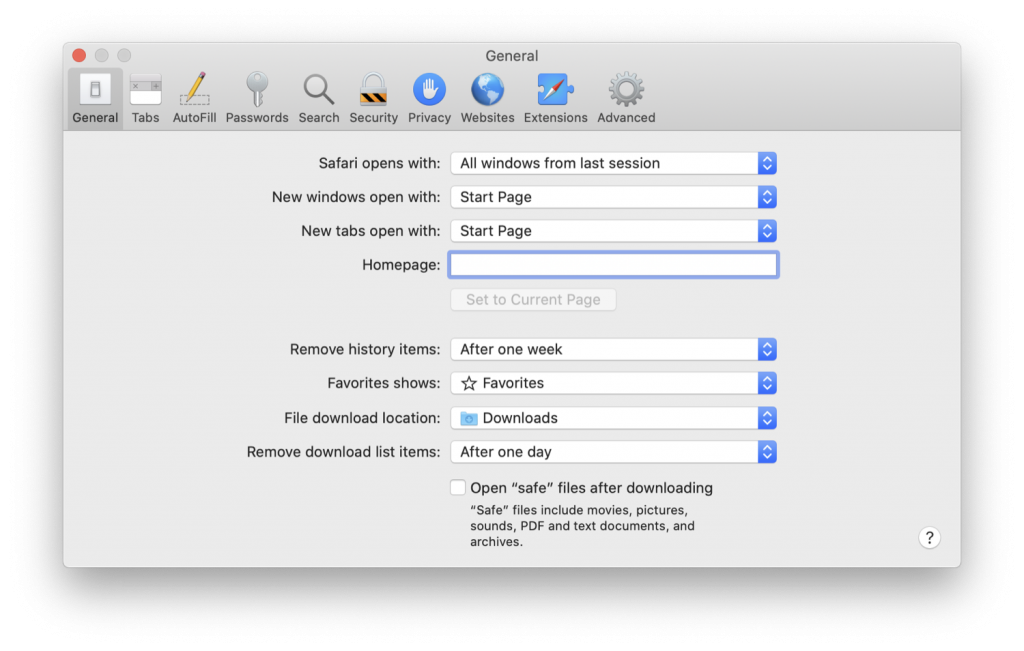Switch to Advanced preferences gear
The height and width of the screenshot is (651, 1024).
tap(625, 95)
